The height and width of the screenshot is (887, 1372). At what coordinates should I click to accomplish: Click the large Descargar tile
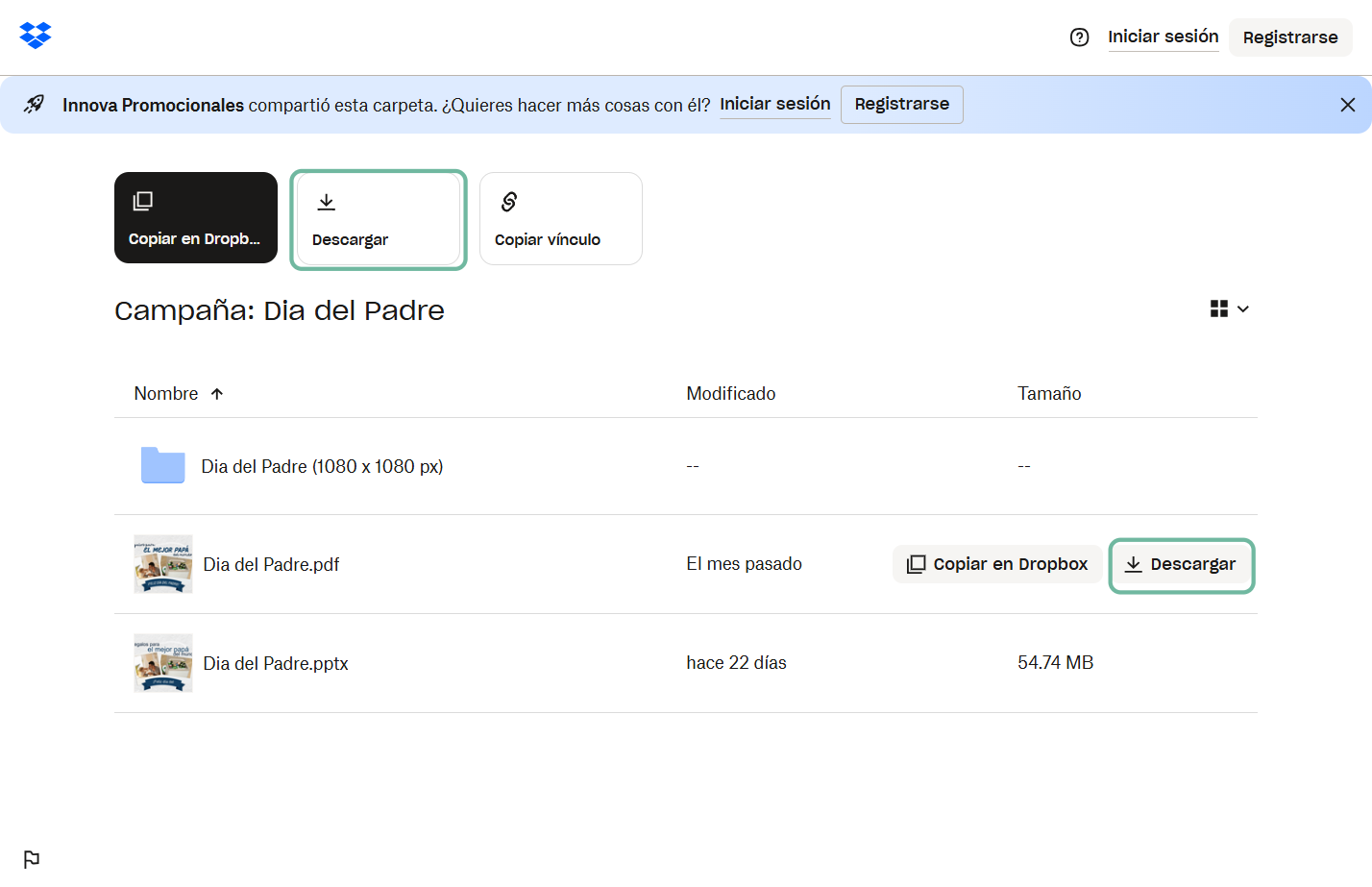(x=379, y=219)
